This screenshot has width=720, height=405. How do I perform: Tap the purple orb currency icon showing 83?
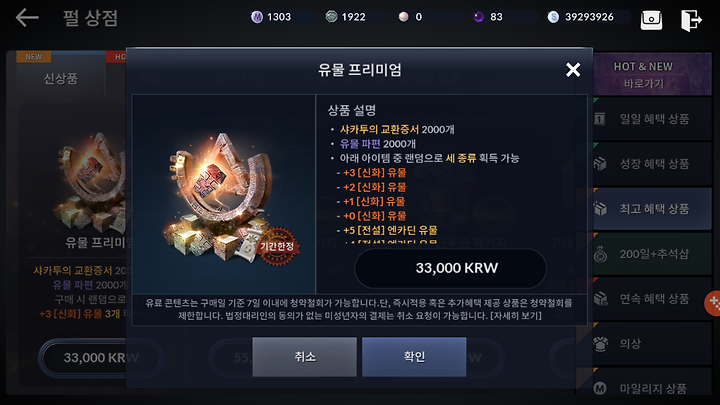pos(478,17)
